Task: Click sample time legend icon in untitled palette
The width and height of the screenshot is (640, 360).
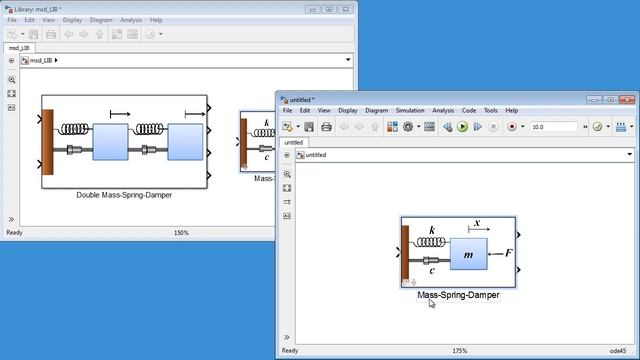Action: [287, 202]
